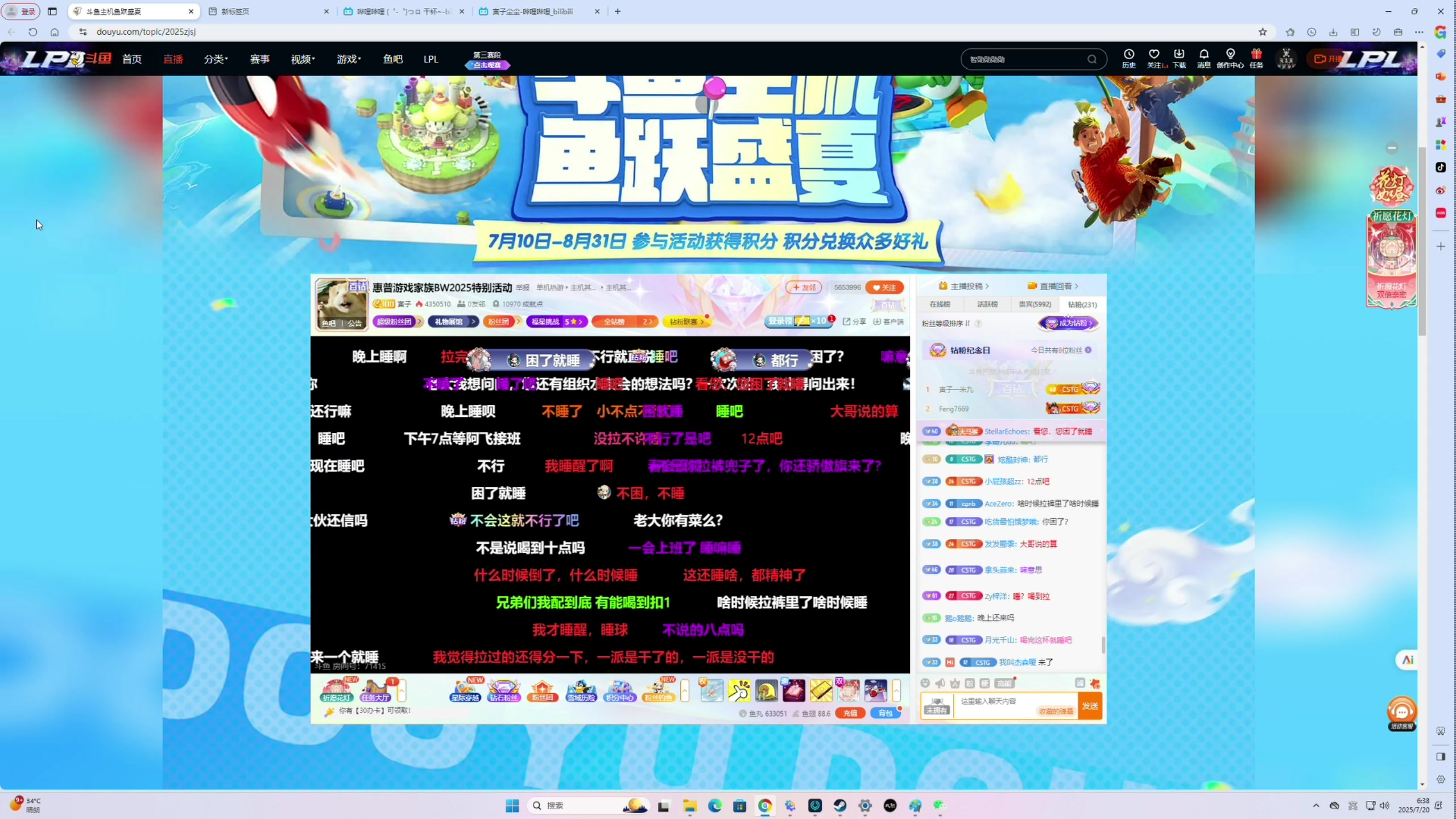Click browser bookmark star in address bar

(1263, 32)
